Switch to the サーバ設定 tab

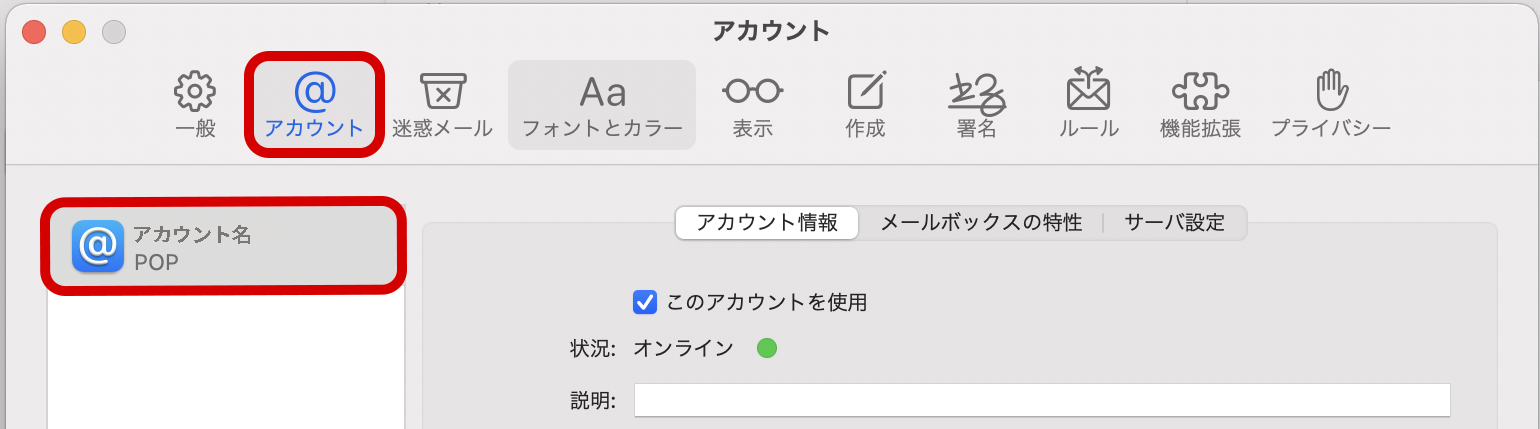[1174, 223]
